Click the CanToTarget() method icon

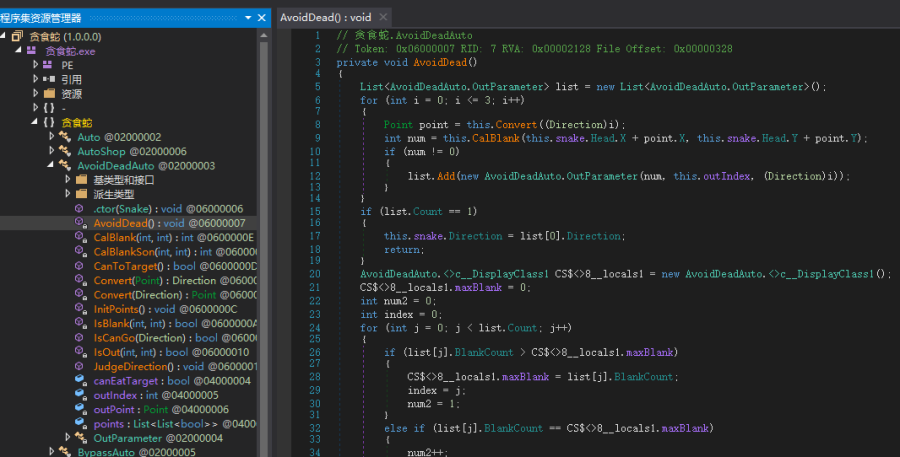tap(80, 266)
